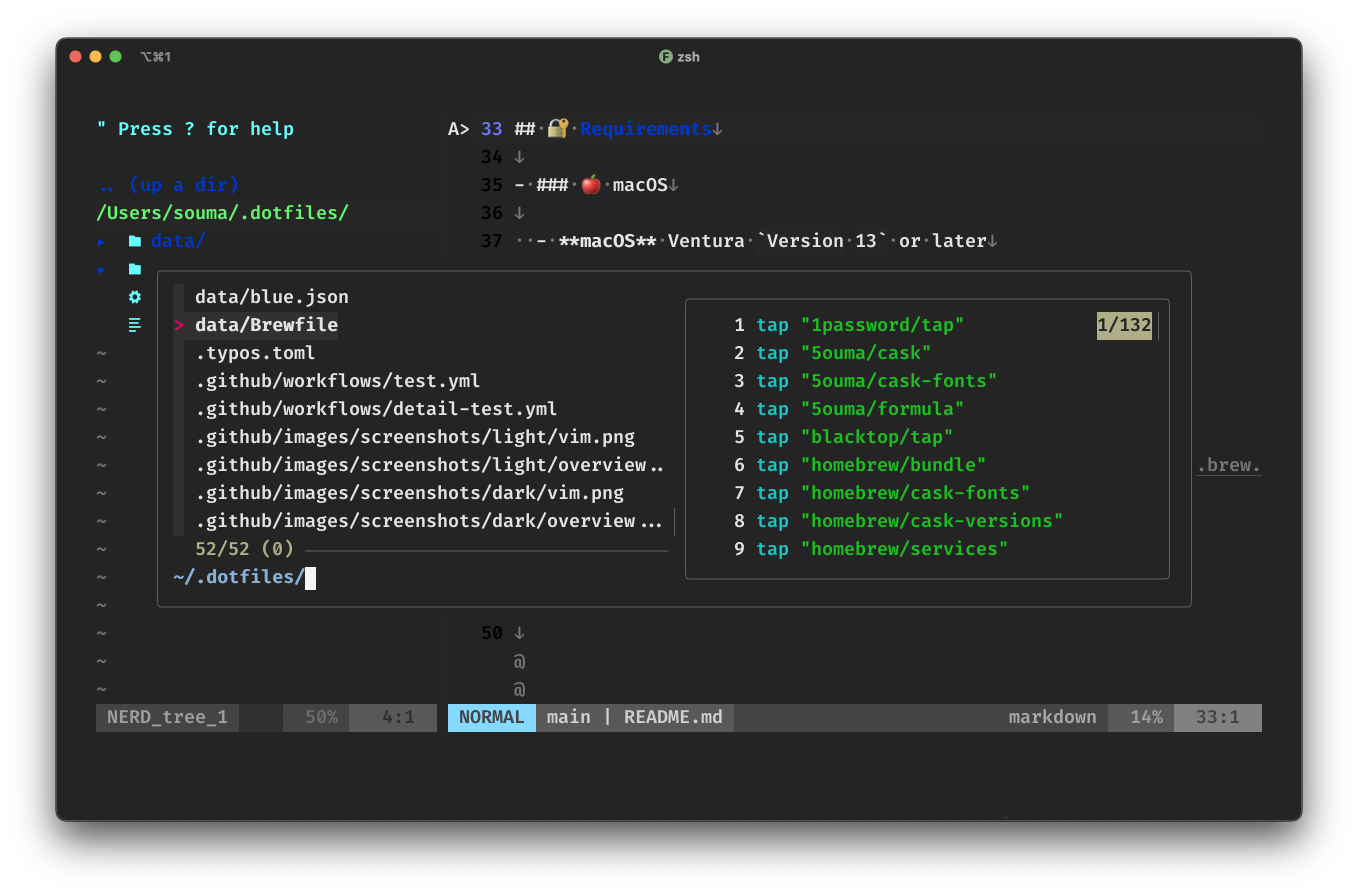Click preview line tap "homebrew/services"

[882, 549]
